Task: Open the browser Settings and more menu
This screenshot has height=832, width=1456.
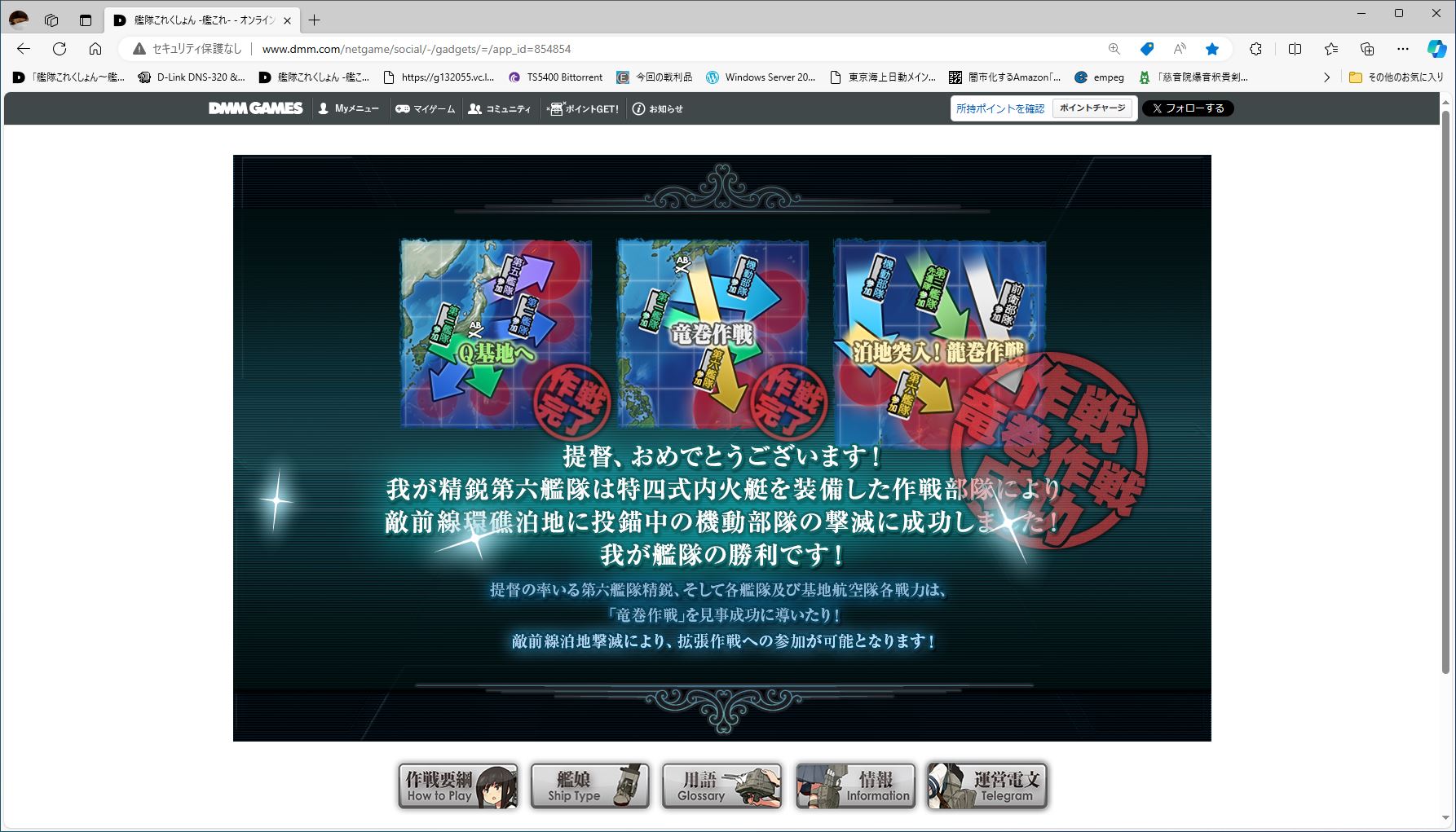Action: coord(1403,49)
